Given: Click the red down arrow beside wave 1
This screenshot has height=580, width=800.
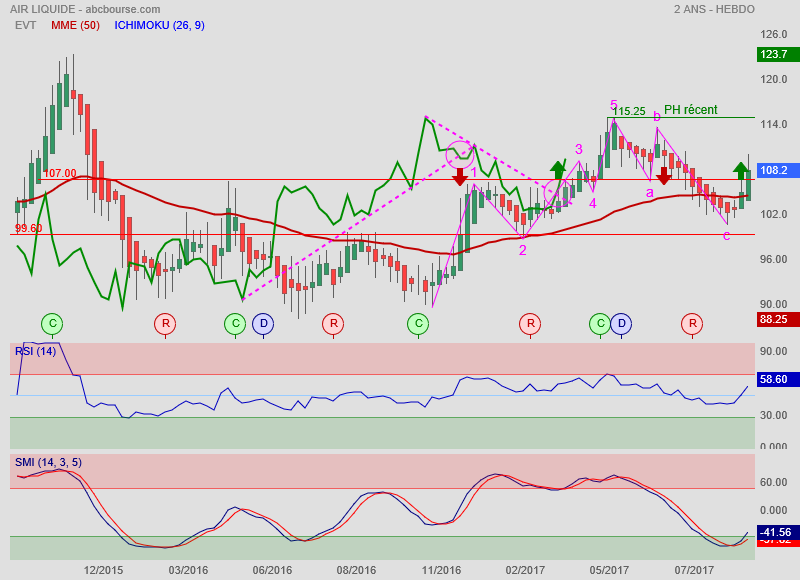Looking at the screenshot, I should click(x=460, y=177).
